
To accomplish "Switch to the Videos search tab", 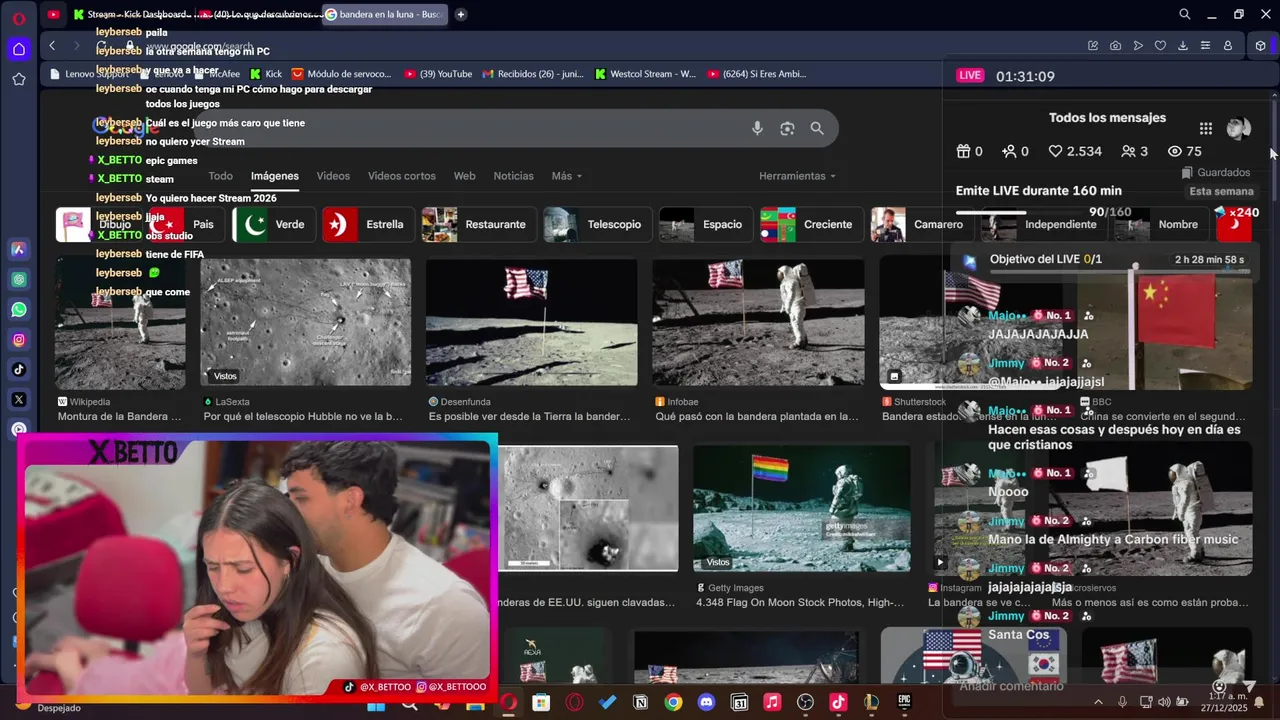I will (333, 176).
